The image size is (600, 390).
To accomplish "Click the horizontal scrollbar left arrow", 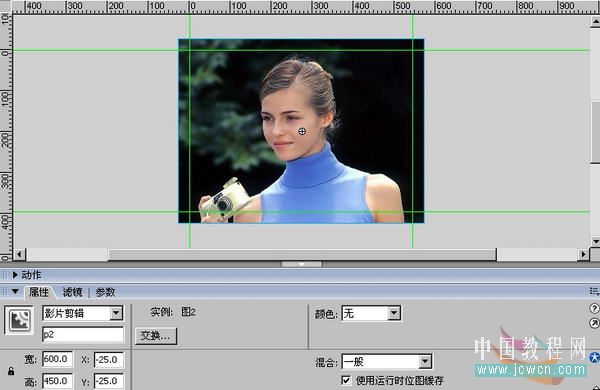I will pyautogui.click(x=19, y=254).
